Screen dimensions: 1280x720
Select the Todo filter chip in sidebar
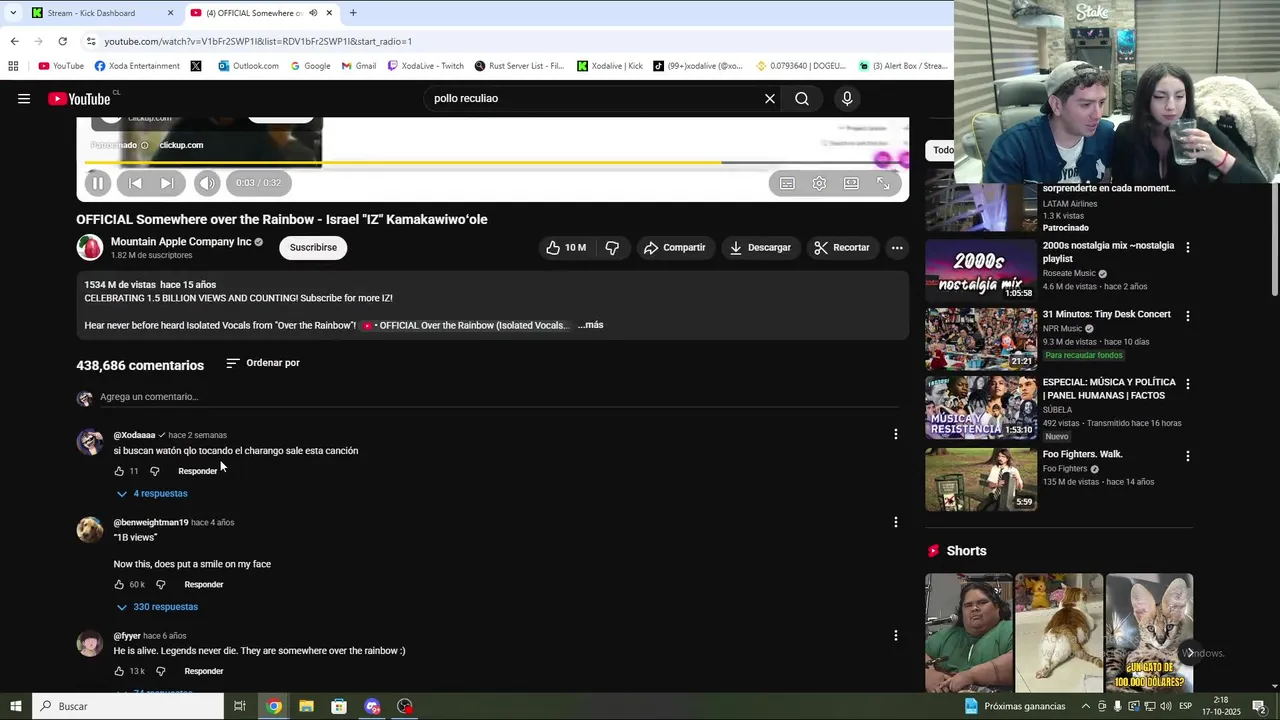pos(943,150)
